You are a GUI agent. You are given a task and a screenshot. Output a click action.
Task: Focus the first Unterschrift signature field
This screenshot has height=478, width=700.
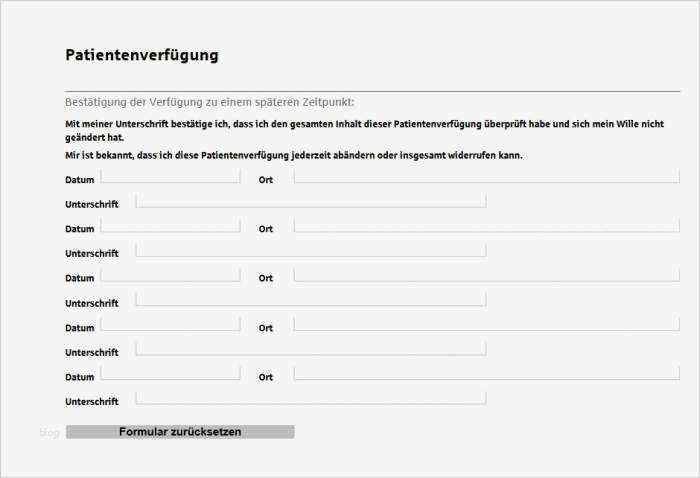click(x=310, y=201)
